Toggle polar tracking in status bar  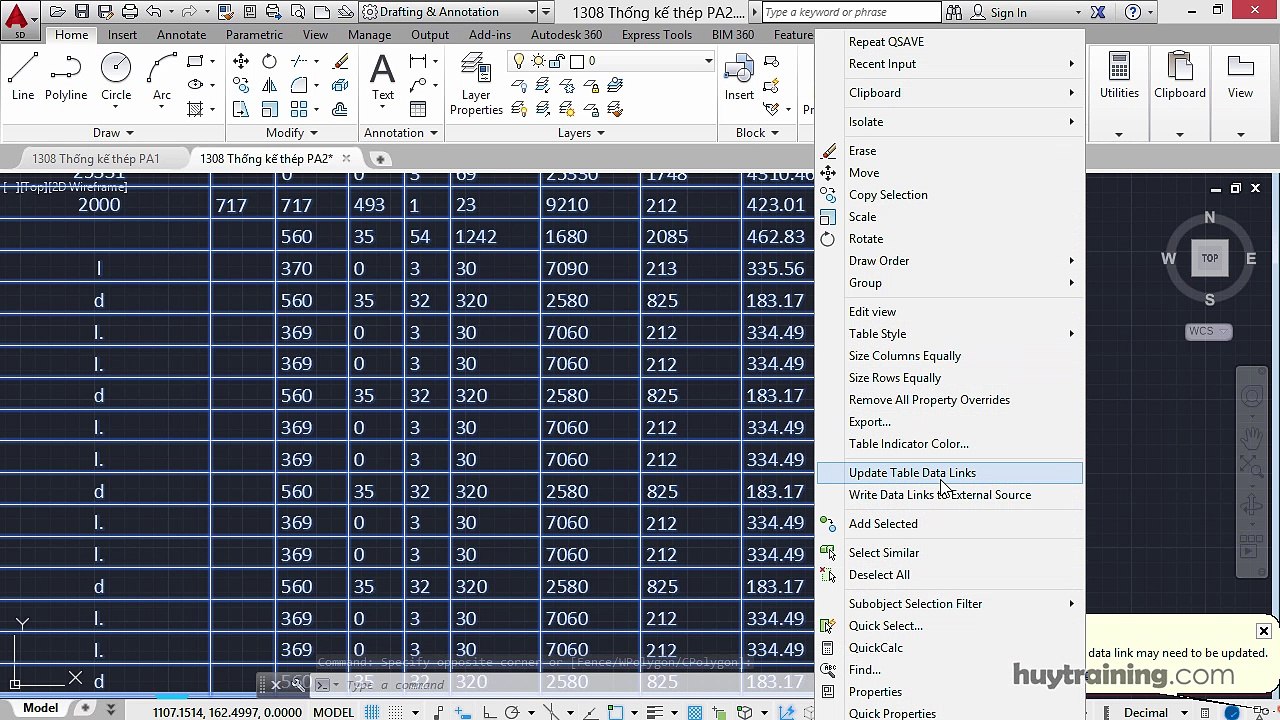(512, 712)
